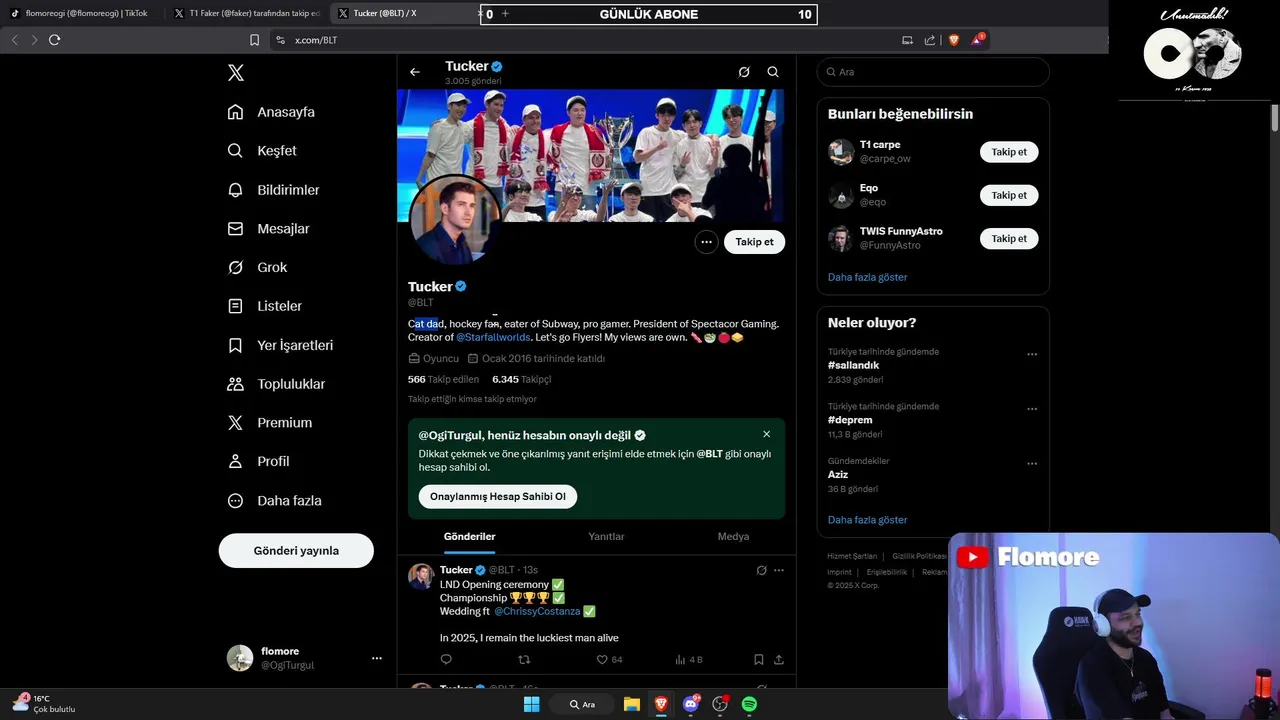Open @Starfallworlds link in bio
The image size is (1280, 720).
pyautogui.click(x=494, y=338)
